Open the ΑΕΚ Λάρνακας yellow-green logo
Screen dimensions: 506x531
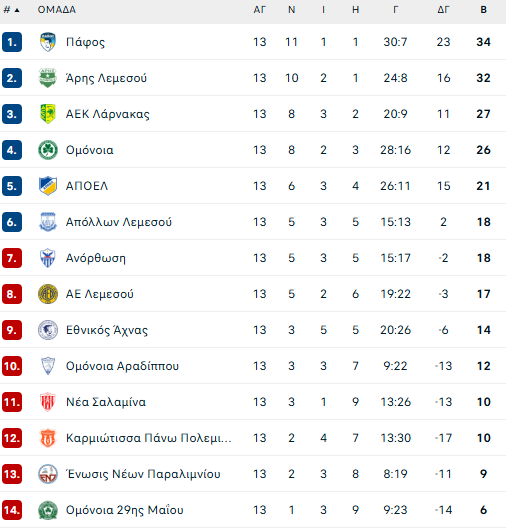[47, 114]
